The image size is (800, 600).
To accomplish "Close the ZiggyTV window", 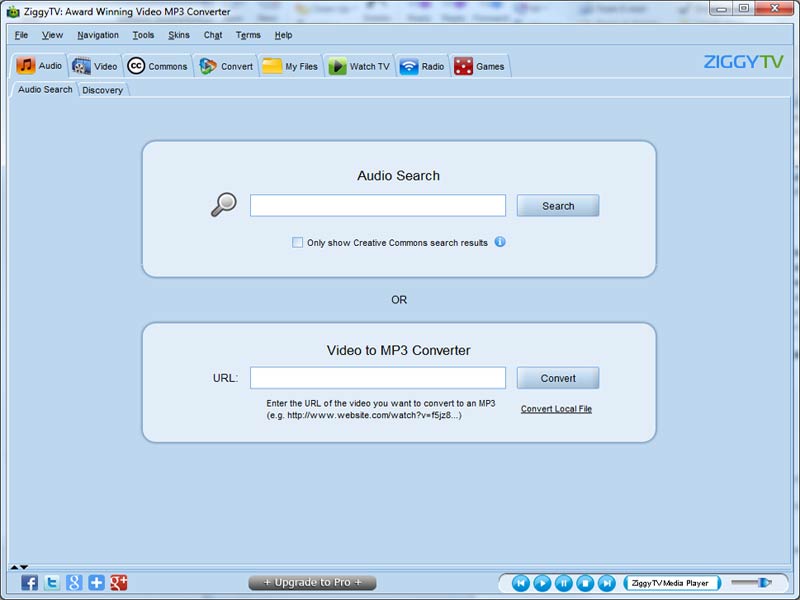I will (x=774, y=9).
